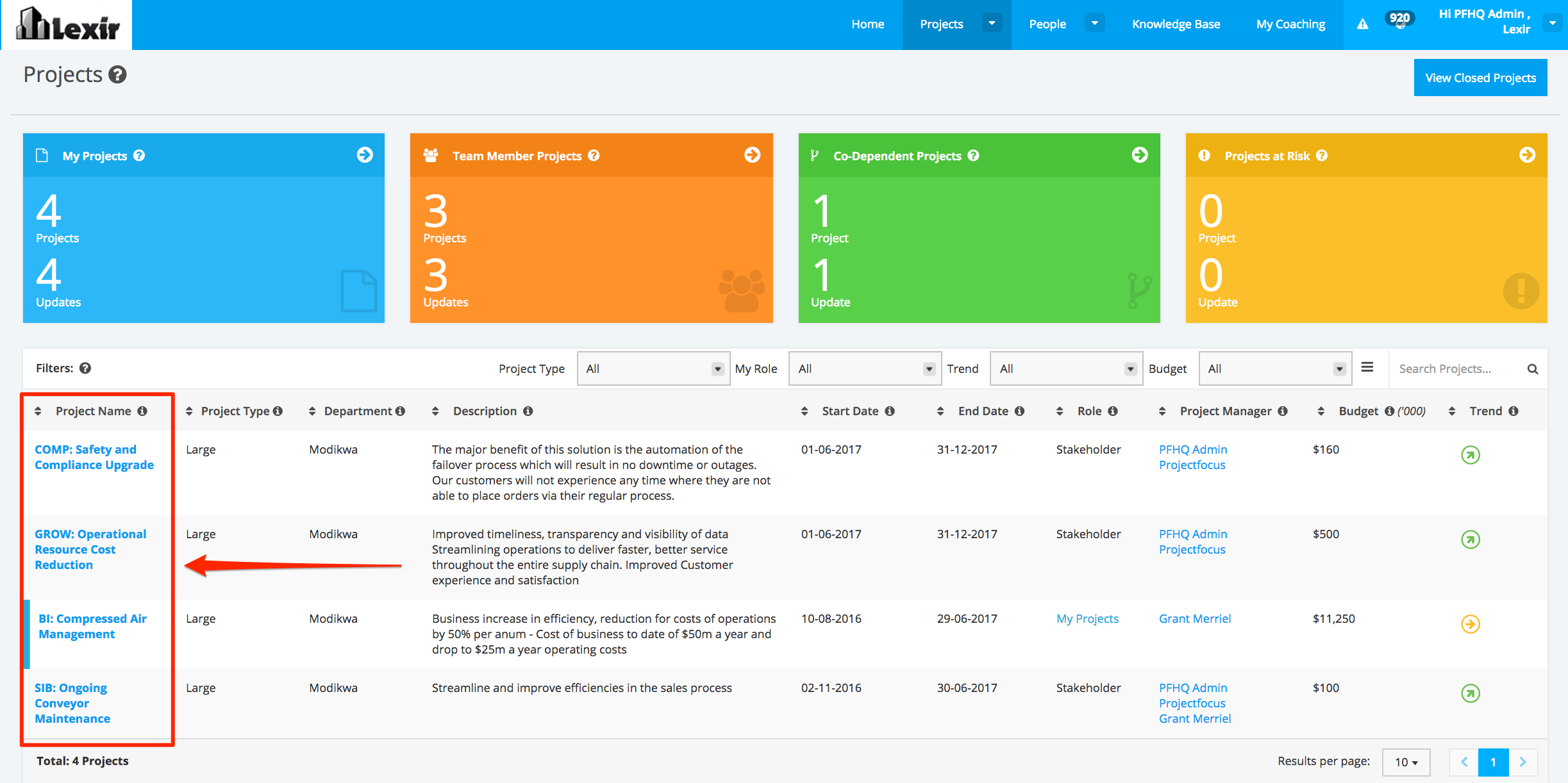1568x783 pixels.
Task: Open the Projects at Risk arrow icon
Action: [x=1527, y=155]
